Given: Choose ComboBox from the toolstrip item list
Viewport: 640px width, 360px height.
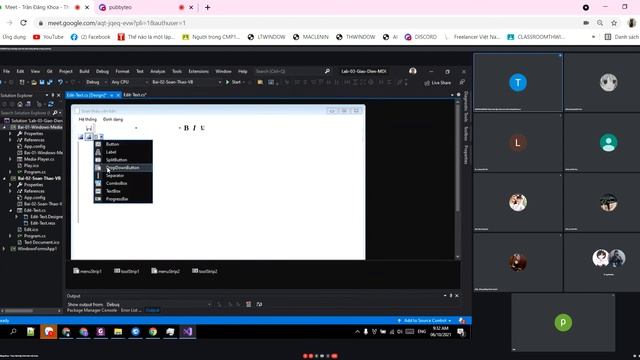Looking at the screenshot, I should [x=123, y=183].
